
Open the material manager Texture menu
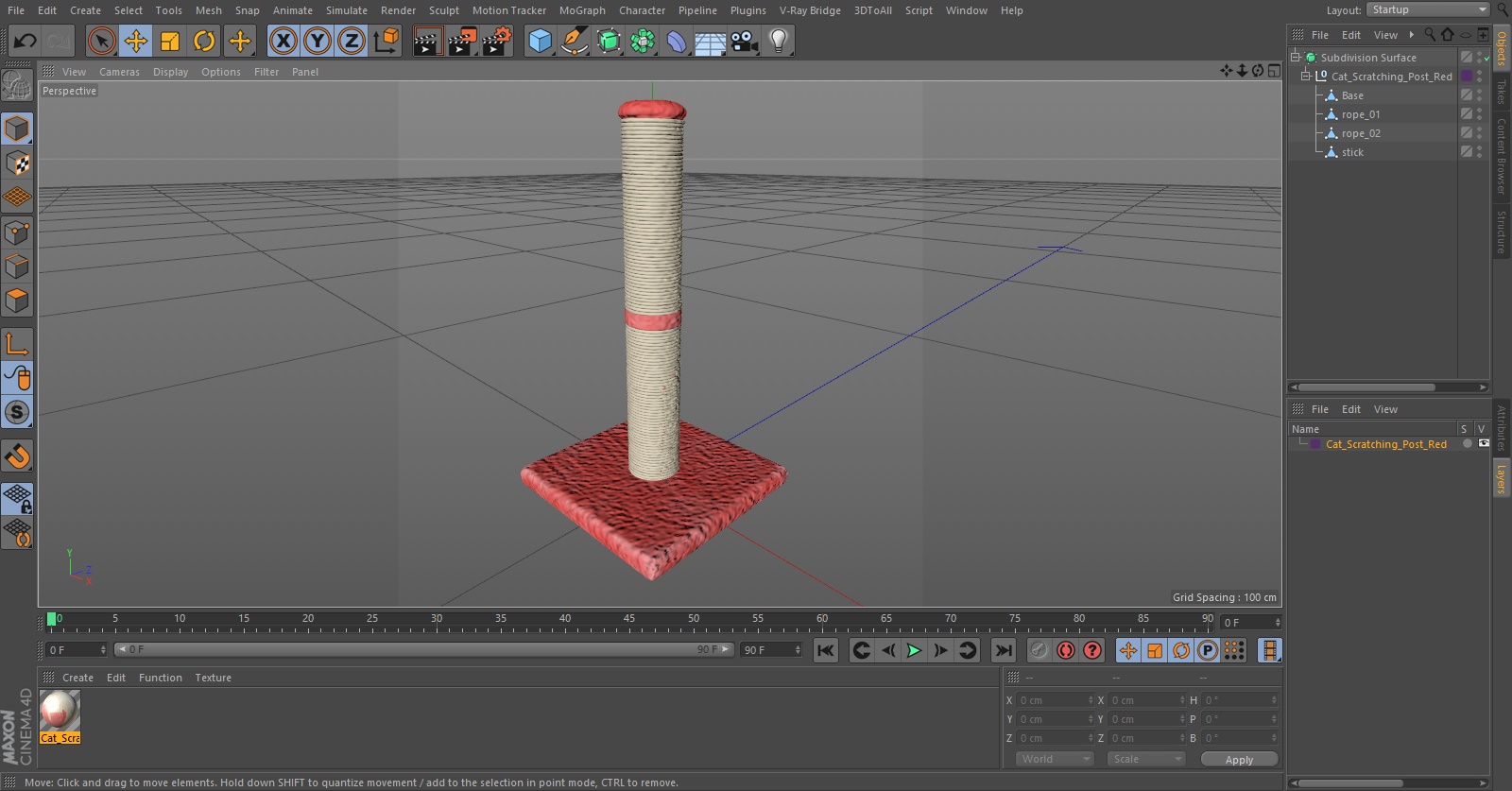pos(213,678)
